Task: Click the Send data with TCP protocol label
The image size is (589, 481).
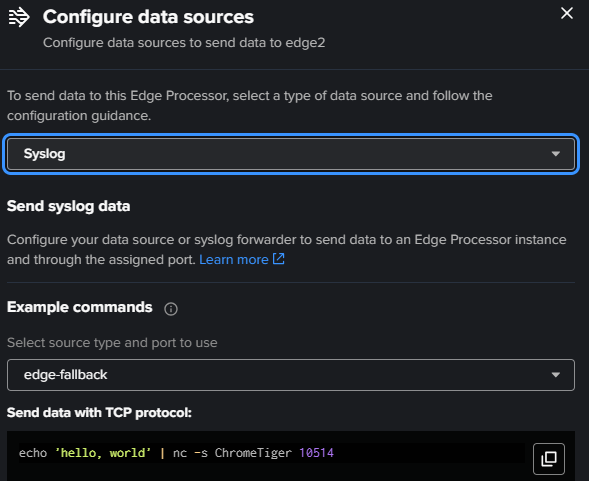Action: click(x=100, y=413)
